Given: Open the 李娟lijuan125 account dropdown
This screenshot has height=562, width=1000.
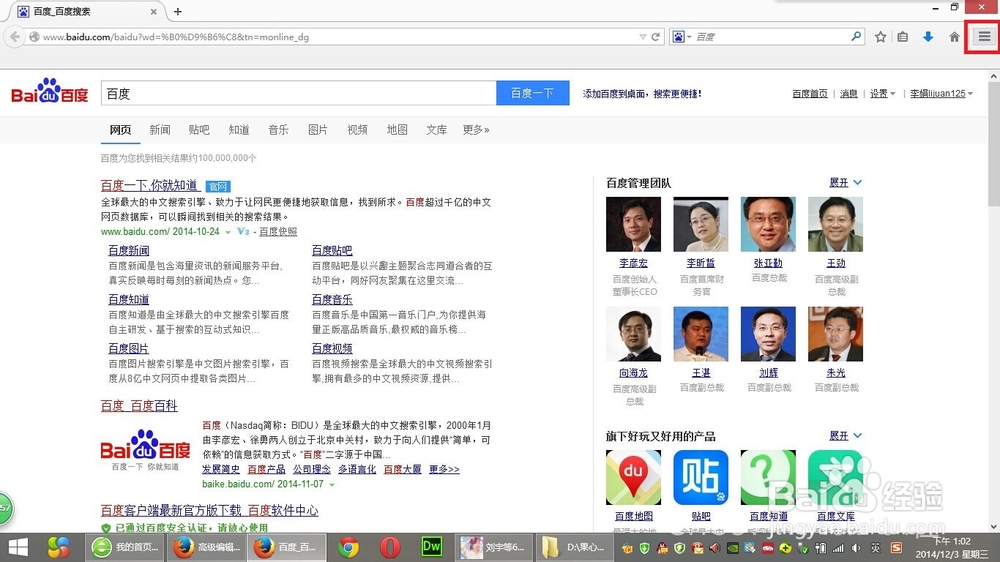Looking at the screenshot, I should point(941,94).
